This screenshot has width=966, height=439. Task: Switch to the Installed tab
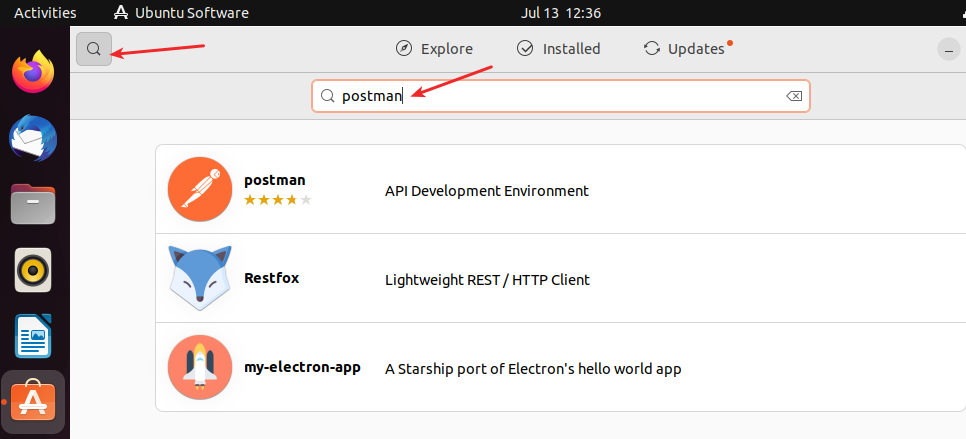click(558, 49)
